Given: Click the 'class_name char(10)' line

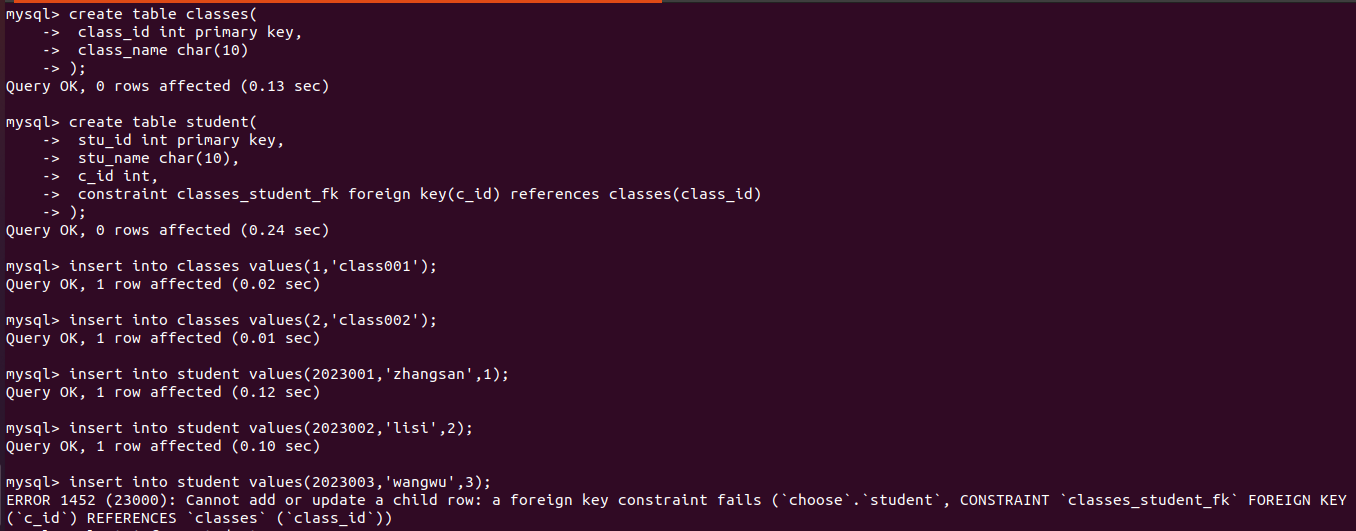Looking at the screenshot, I should pos(162,50).
